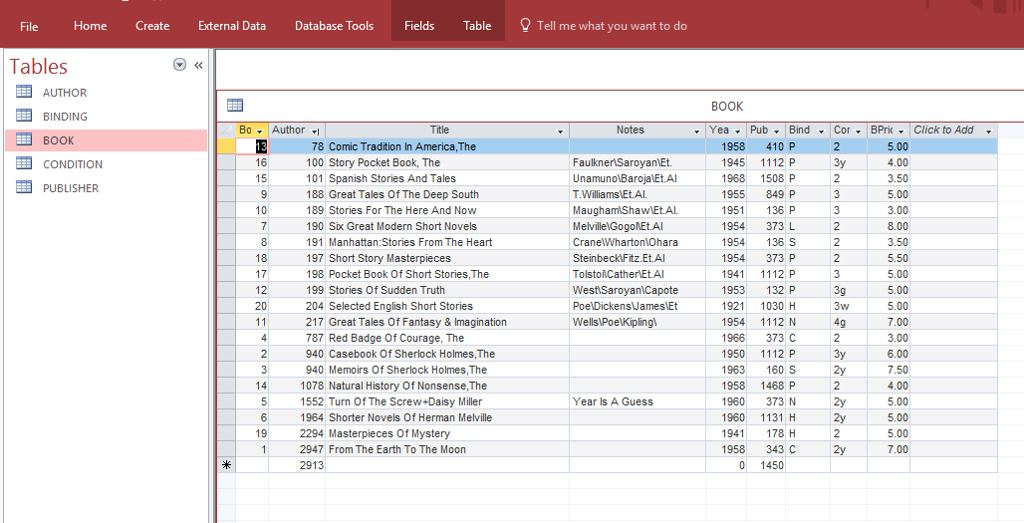Click the lightbulb Tell Me icon
Image resolution: width=1024 pixels, height=523 pixels.
click(525, 25)
